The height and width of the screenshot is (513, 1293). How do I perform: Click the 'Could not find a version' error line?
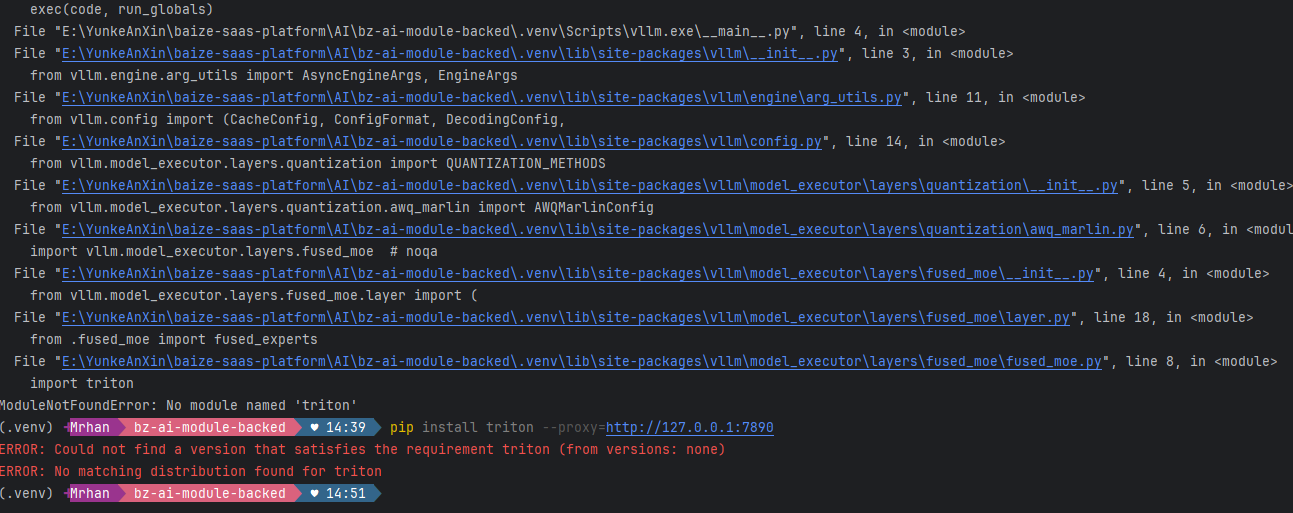[362, 449]
